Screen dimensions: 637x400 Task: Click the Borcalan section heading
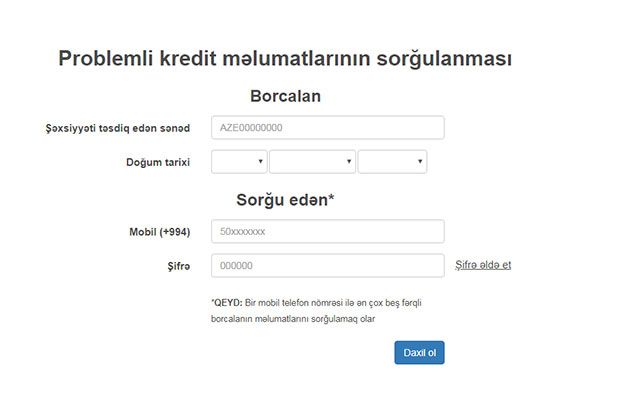[x=285, y=96]
